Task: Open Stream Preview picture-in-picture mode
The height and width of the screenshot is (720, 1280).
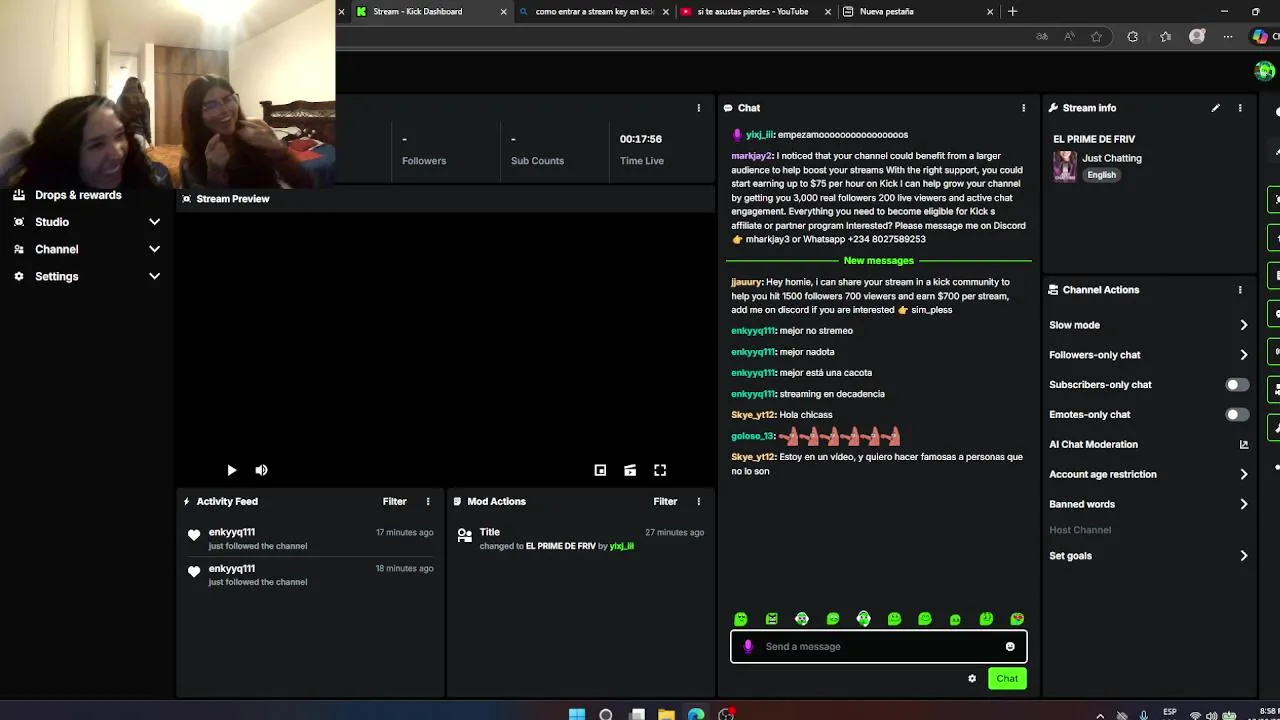Action: tap(600, 470)
